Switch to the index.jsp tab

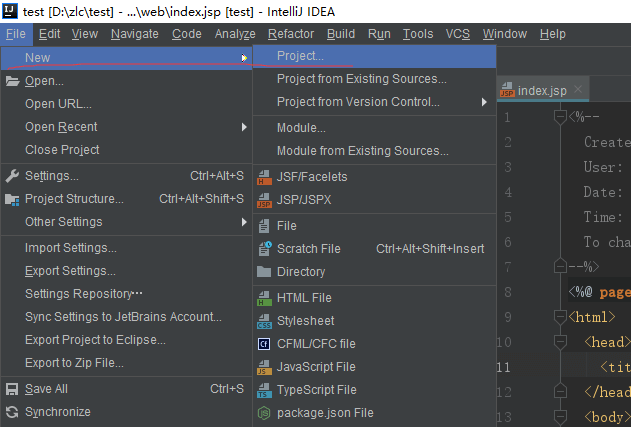541,90
